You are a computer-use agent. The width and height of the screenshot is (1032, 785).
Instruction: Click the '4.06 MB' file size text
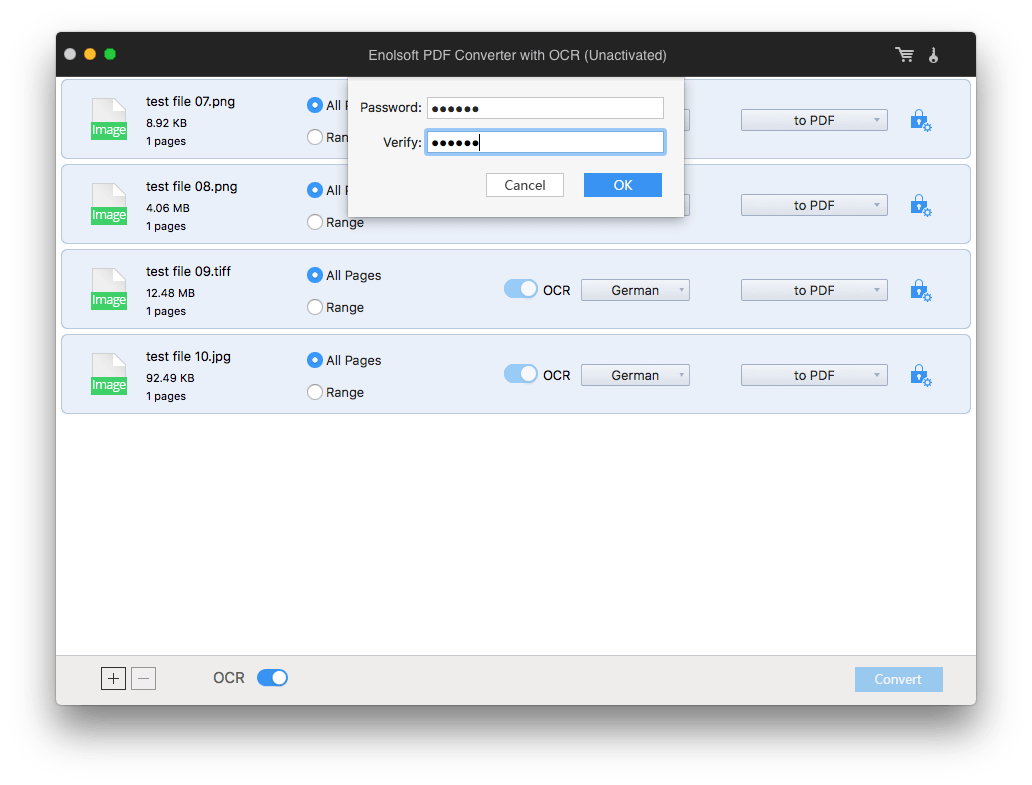[x=168, y=208]
